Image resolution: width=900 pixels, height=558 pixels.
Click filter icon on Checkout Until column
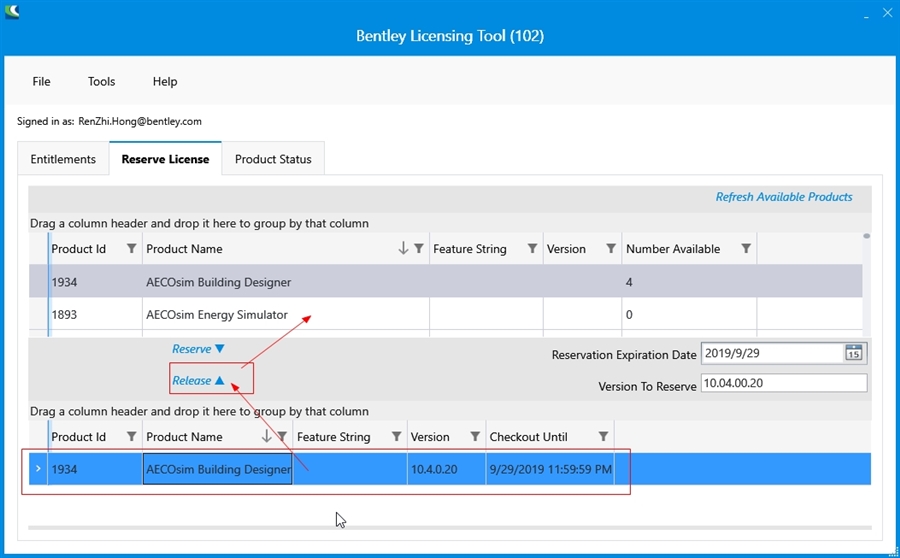pos(603,437)
